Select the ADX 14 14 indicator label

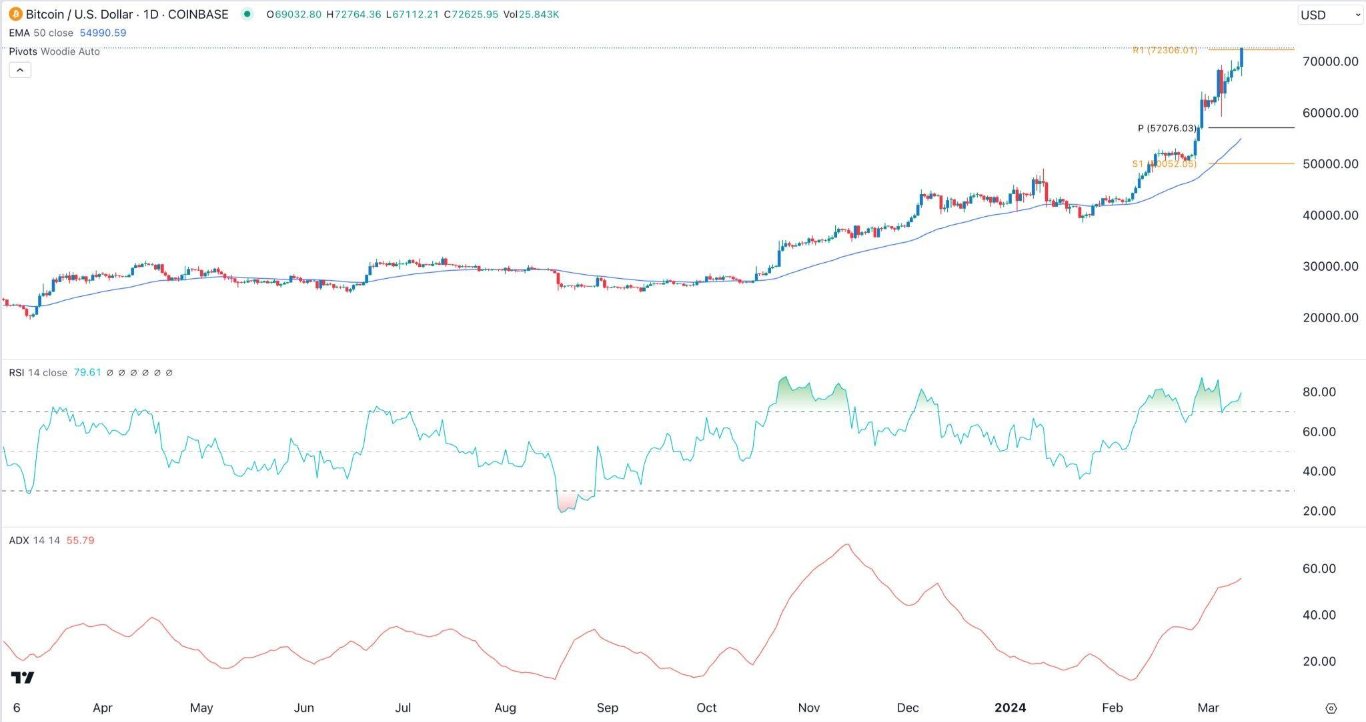coord(33,540)
